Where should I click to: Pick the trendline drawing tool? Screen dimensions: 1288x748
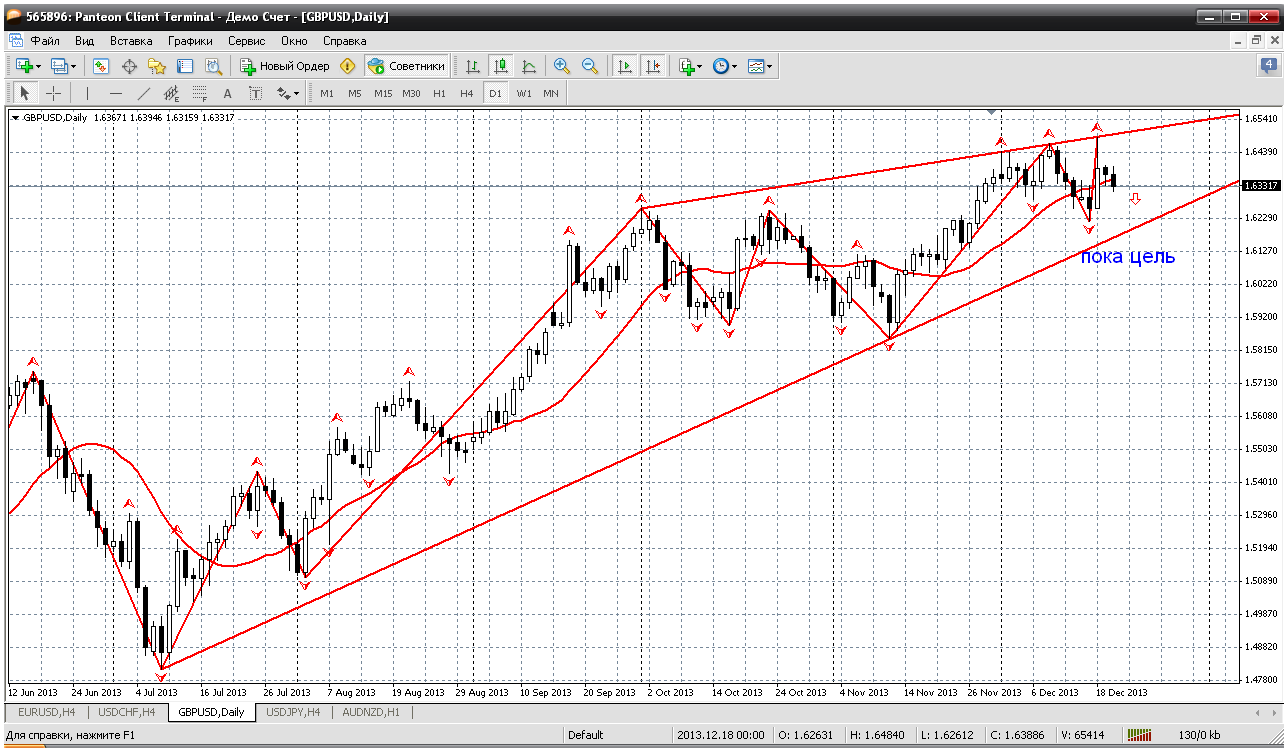[x=143, y=93]
